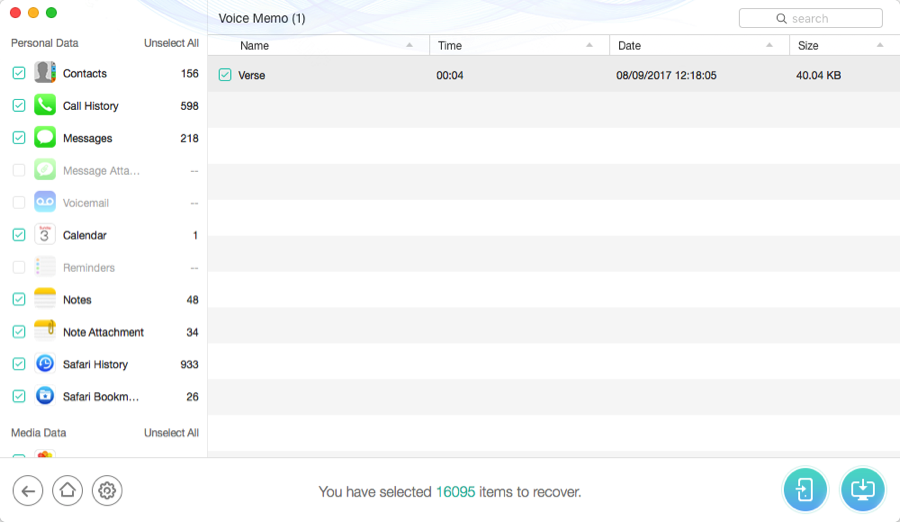
Task: Select the Messages app icon
Action: click(45, 138)
